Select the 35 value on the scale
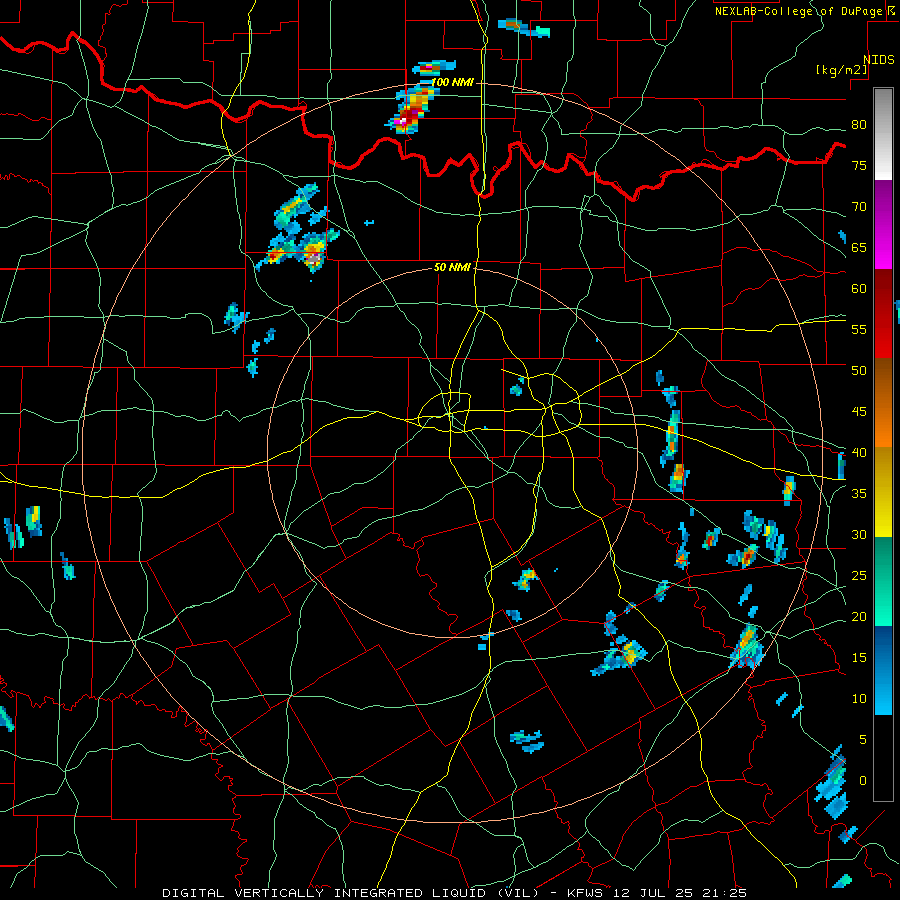This screenshot has width=900, height=900. click(x=859, y=494)
